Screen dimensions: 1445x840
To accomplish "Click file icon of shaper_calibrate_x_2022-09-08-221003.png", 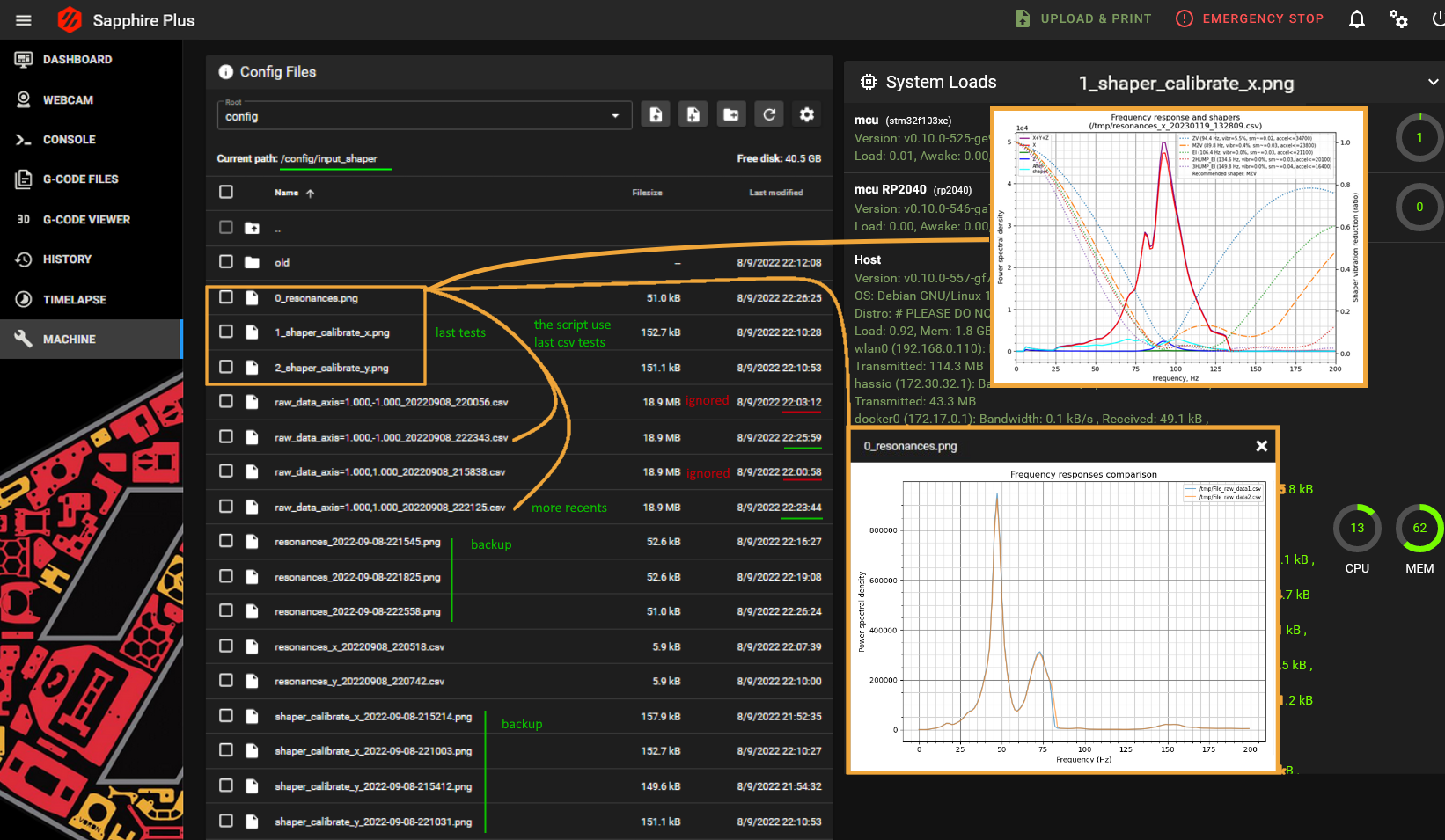I will coord(252,750).
